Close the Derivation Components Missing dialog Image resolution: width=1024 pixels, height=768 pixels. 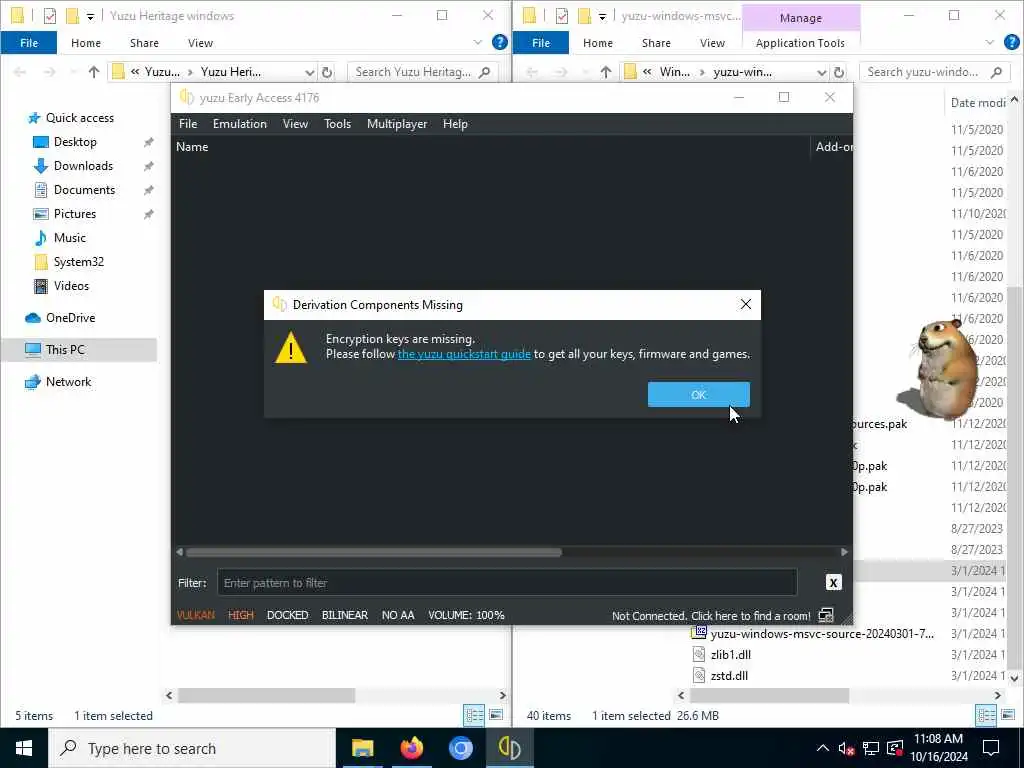745,304
